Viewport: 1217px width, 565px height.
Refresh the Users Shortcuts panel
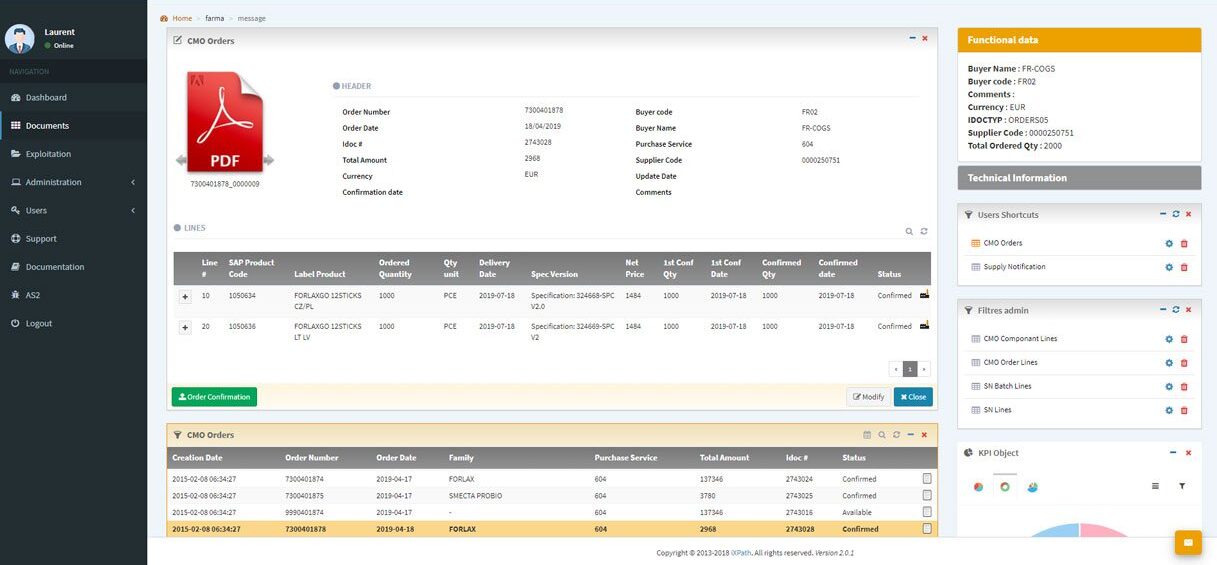(1175, 214)
